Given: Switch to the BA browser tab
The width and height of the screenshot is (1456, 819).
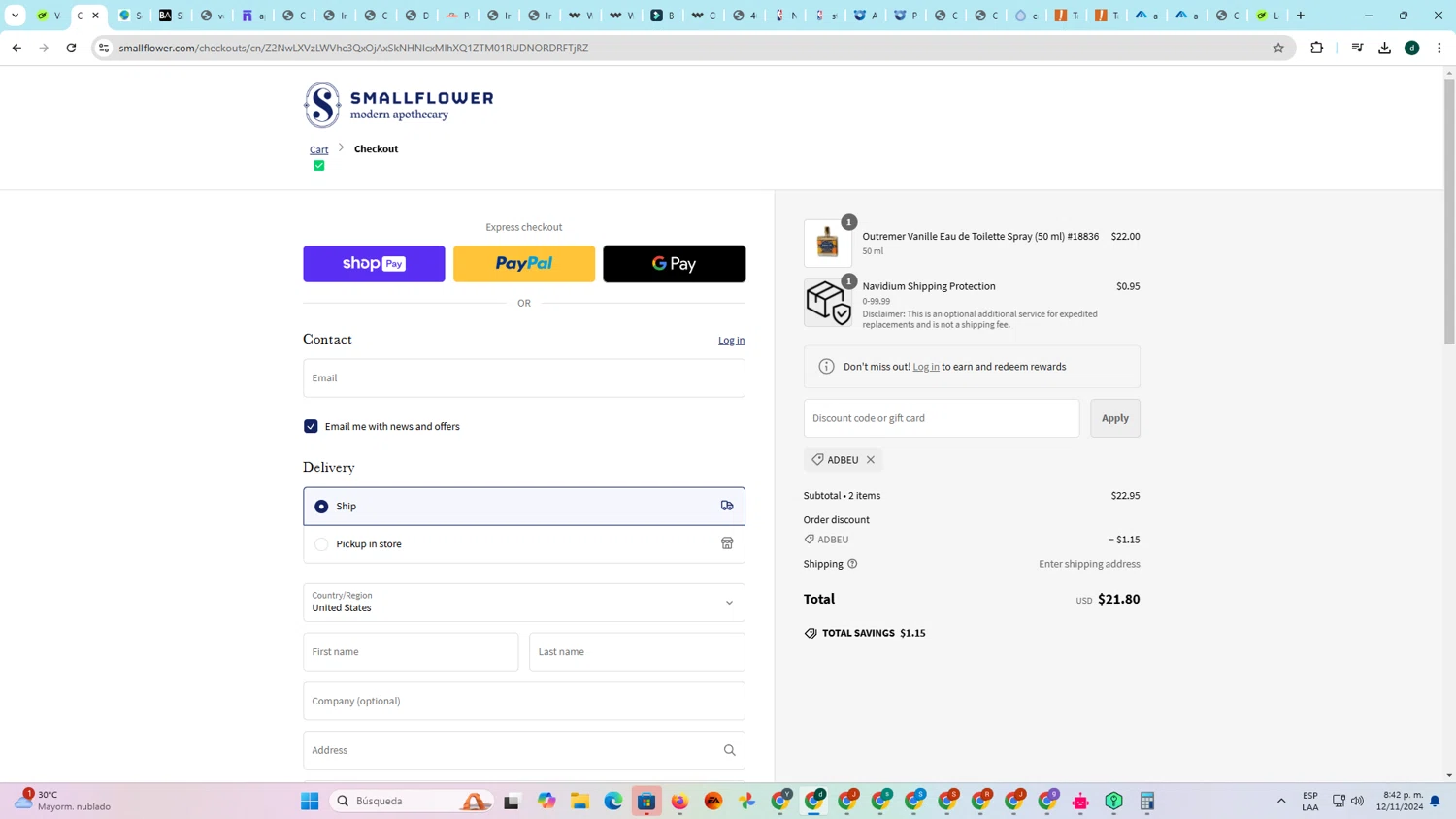Looking at the screenshot, I should tap(171, 16).
